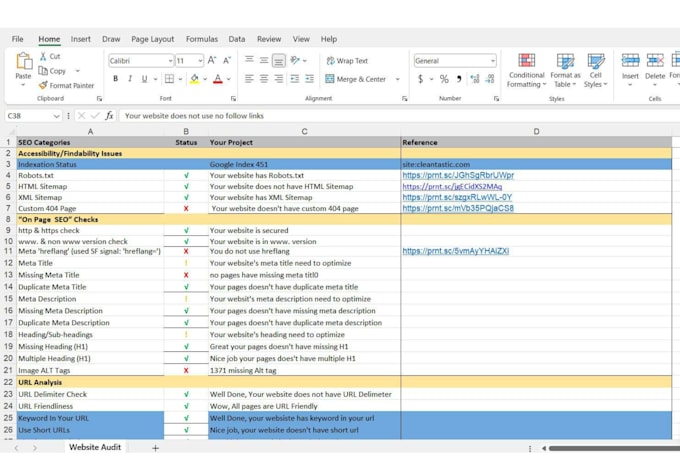Image resolution: width=680 pixels, height=459 pixels.
Task: Add a new sheet with plus button
Action: (155, 448)
